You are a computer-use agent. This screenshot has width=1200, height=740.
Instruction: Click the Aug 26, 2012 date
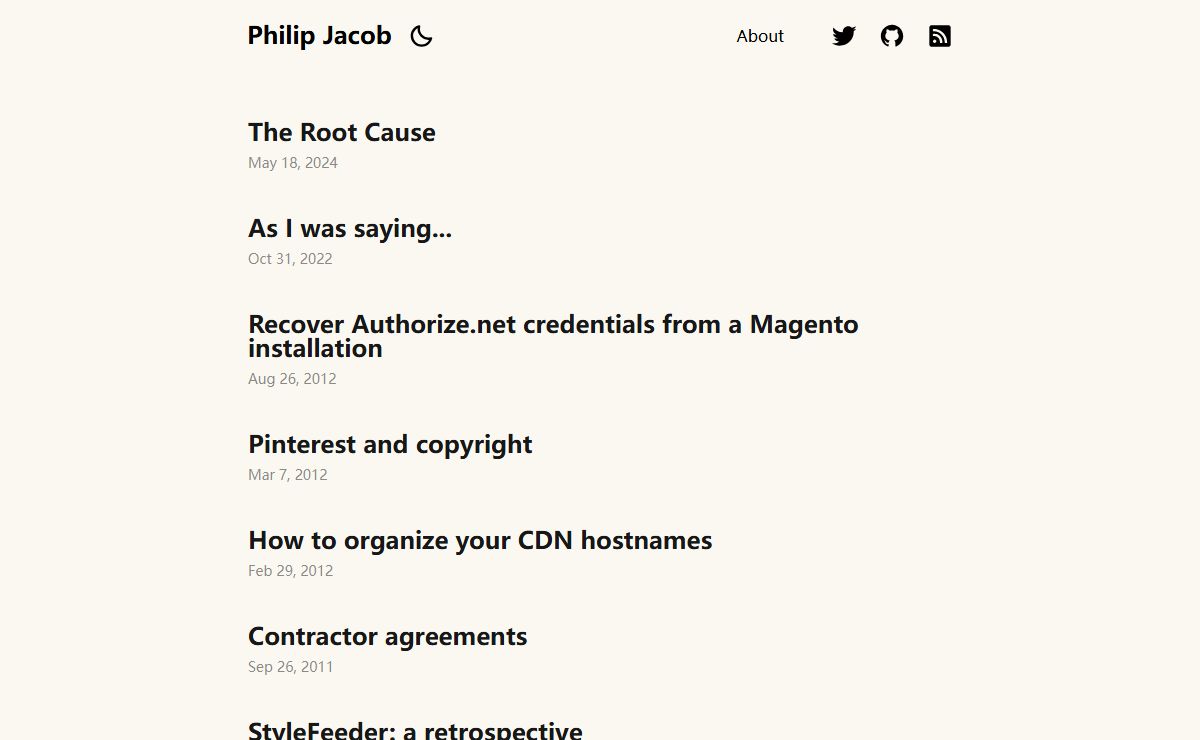point(292,379)
